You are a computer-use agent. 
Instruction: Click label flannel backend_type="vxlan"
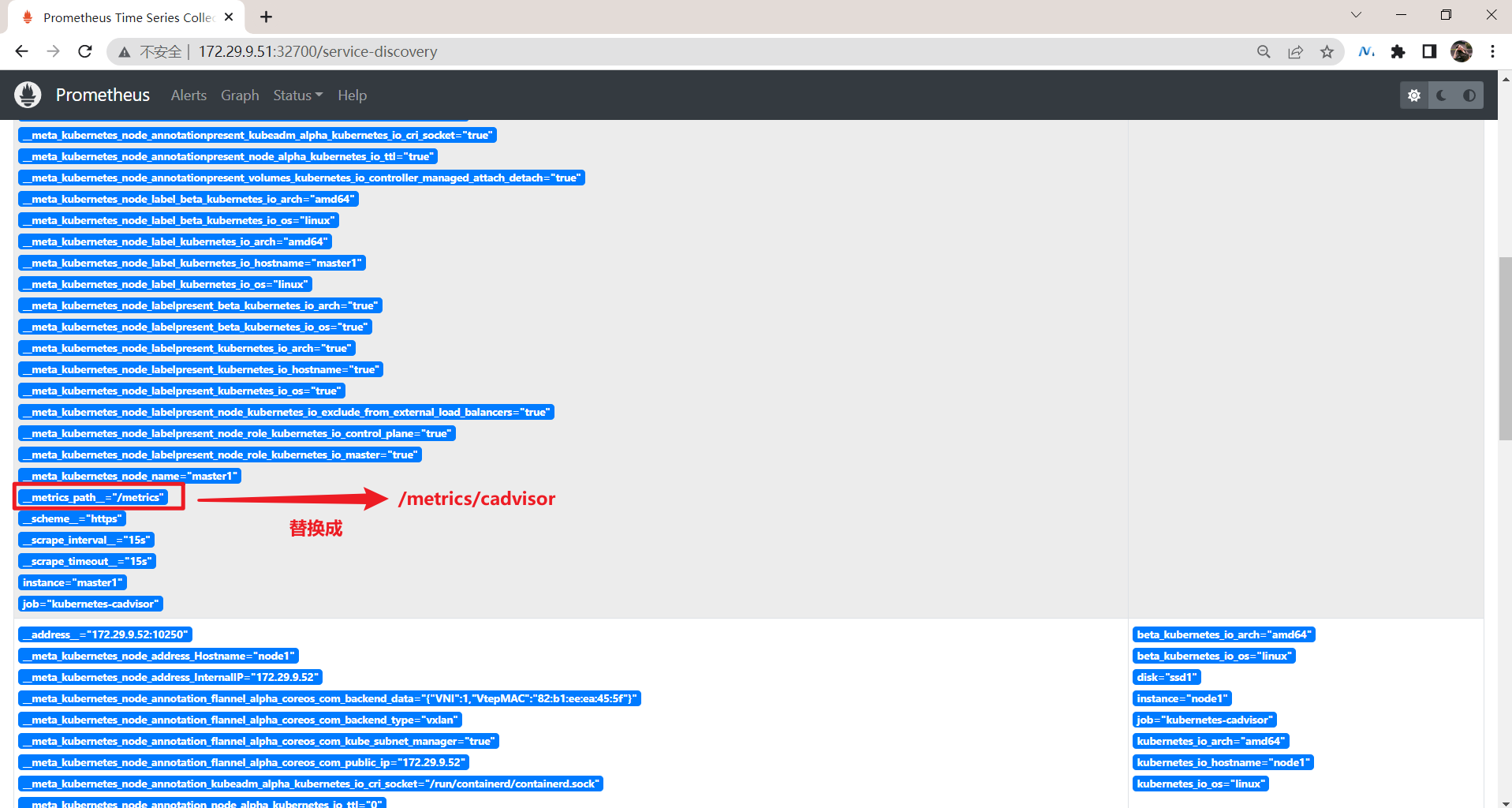[240, 720]
